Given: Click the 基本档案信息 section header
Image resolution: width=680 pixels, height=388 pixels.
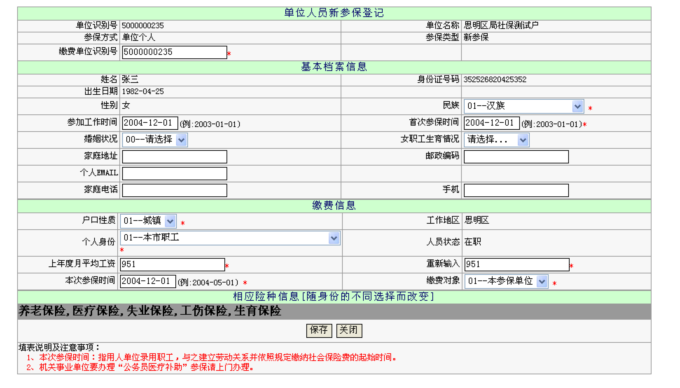Looking at the screenshot, I should [x=334, y=67].
